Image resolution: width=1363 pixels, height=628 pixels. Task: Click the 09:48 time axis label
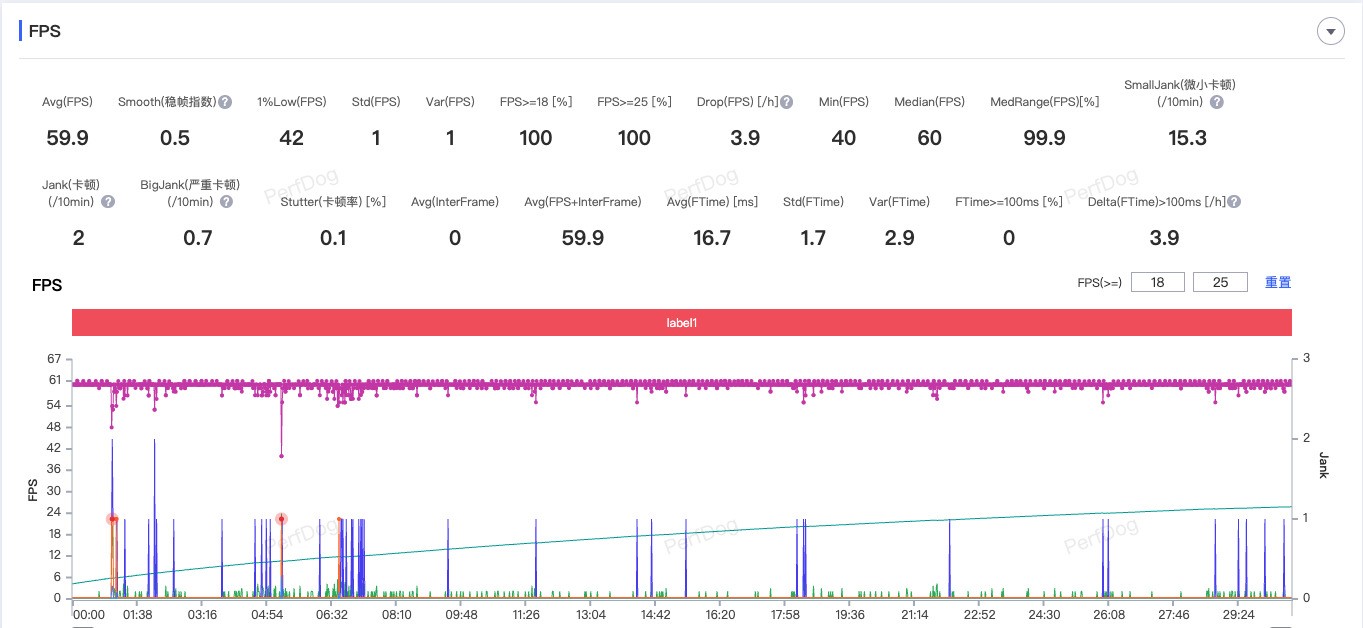point(461,614)
